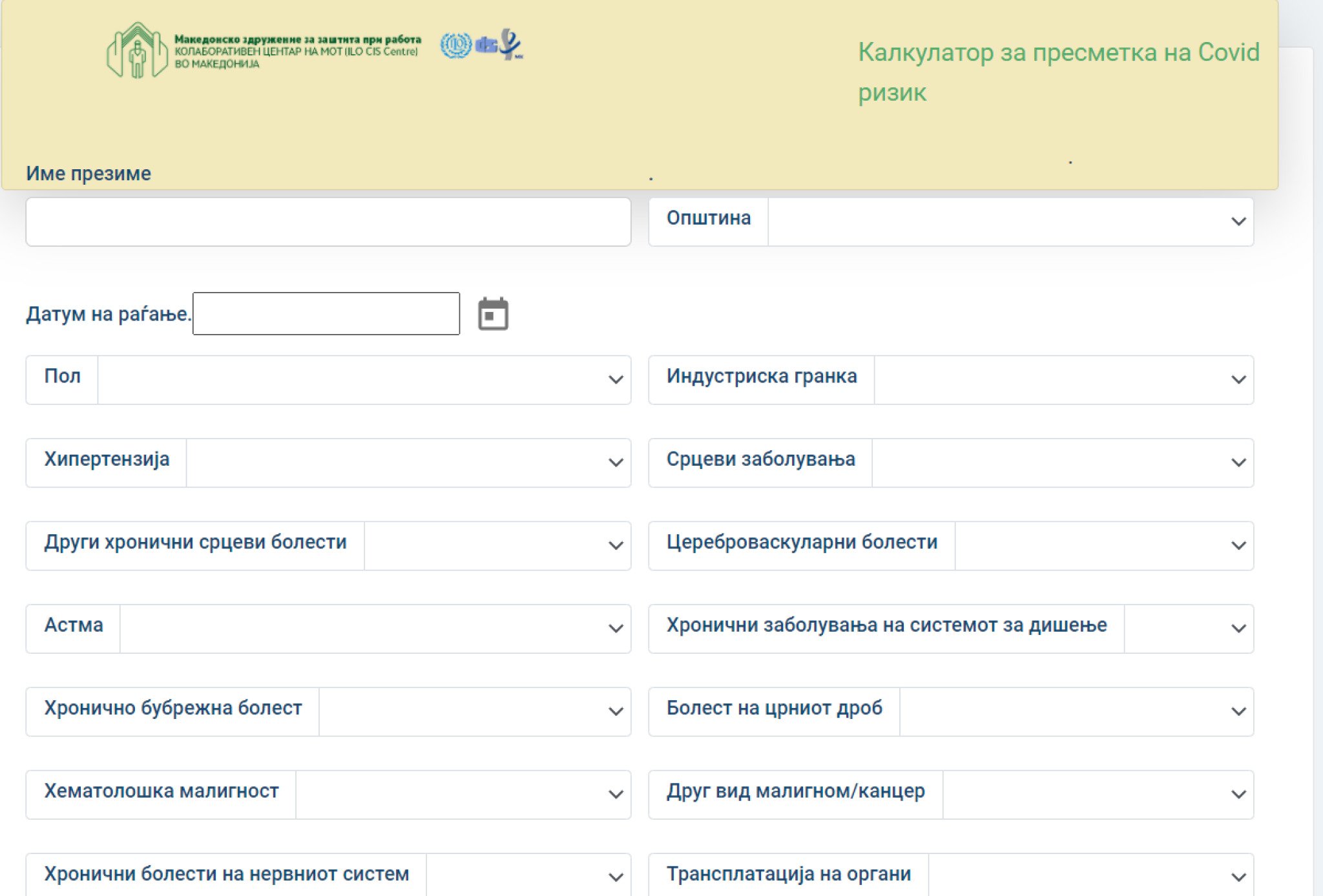The height and width of the screenshot is (896, 1323).
Task: Open the Општина dropdown
Action: 1010,222
